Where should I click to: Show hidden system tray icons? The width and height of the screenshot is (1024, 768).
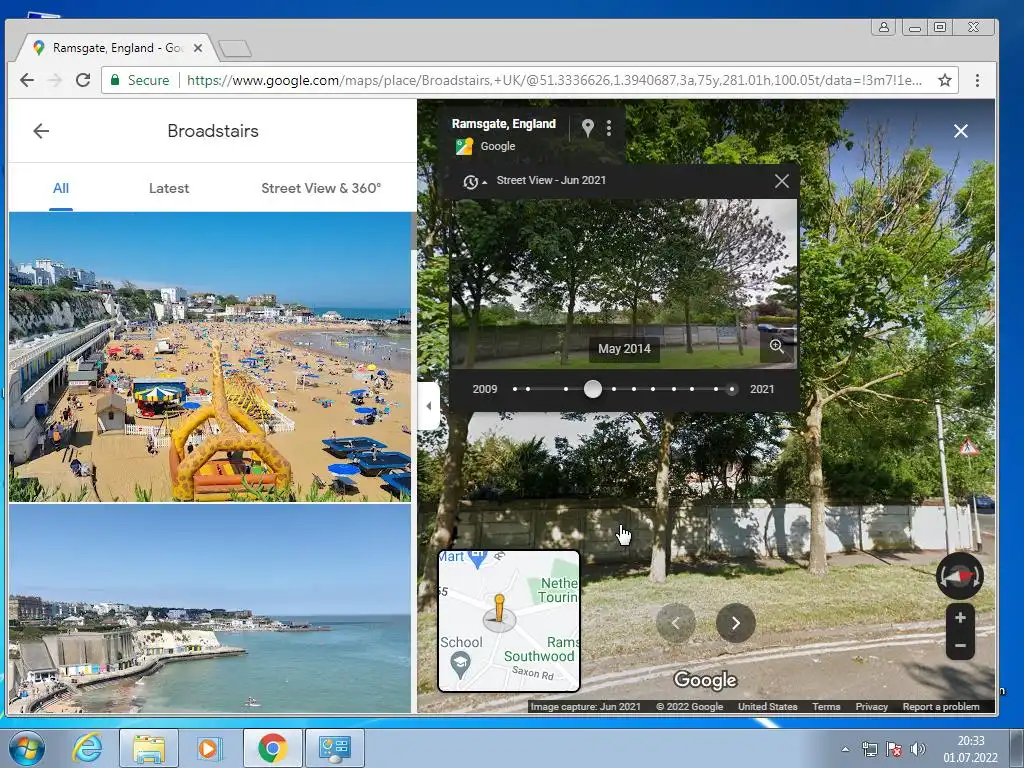click(x=845, y=749)
